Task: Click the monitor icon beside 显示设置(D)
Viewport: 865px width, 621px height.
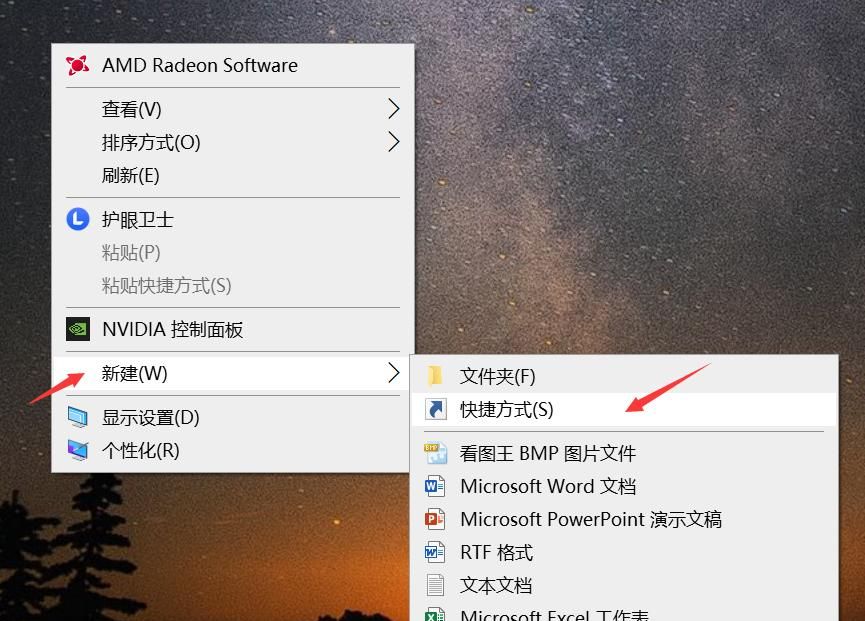Action: [x=77, y=417]
